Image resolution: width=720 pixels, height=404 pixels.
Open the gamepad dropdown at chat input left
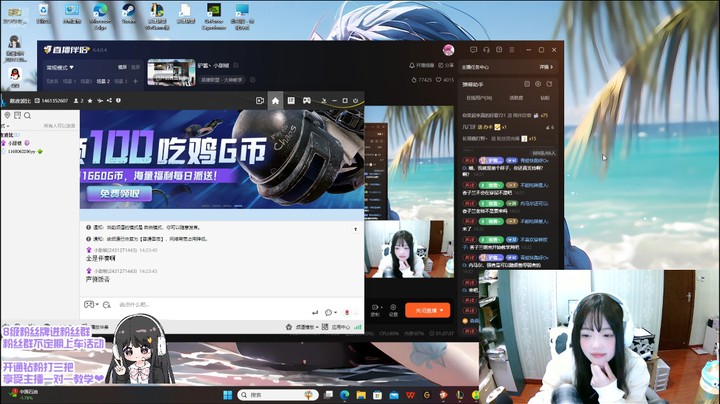97,304
